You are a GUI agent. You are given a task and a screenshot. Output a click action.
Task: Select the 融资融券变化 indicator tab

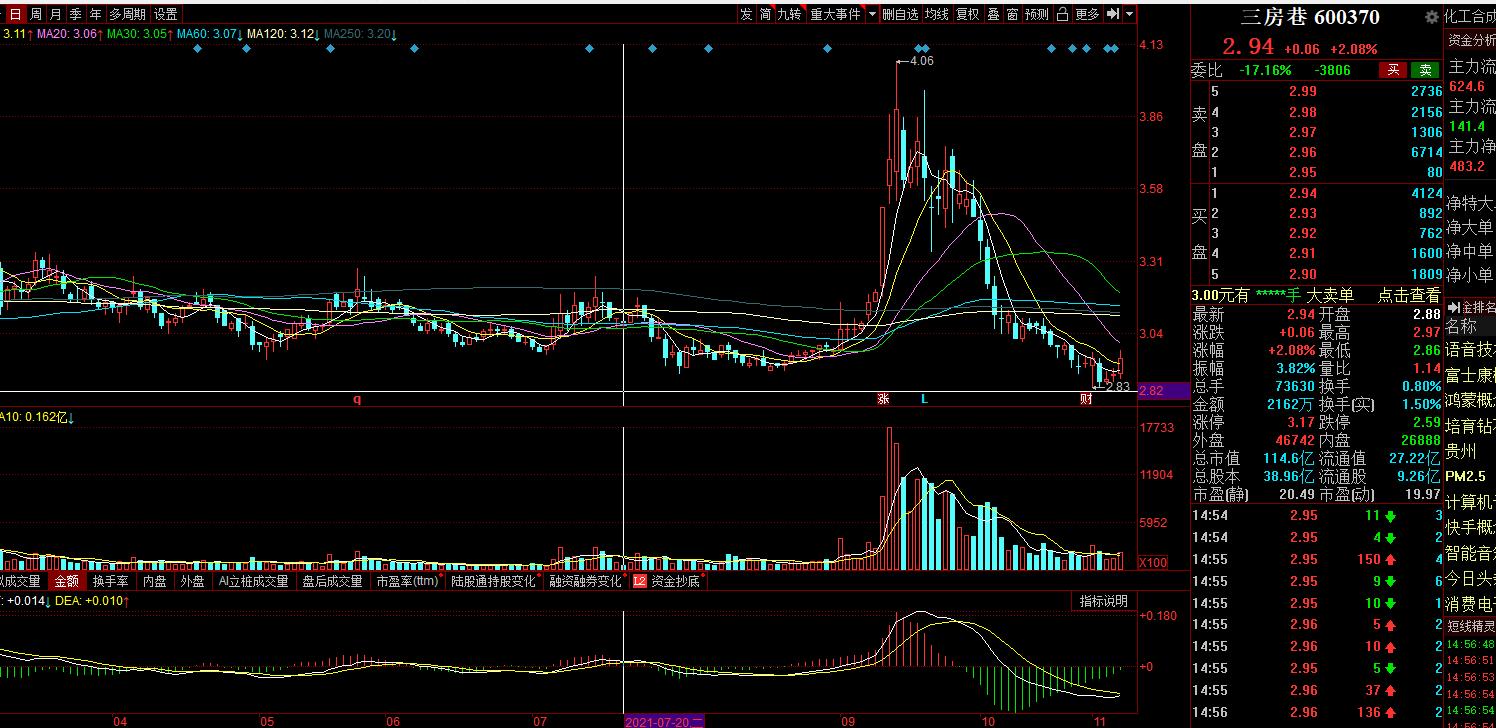pyautogui.click(x=585, y=581)
